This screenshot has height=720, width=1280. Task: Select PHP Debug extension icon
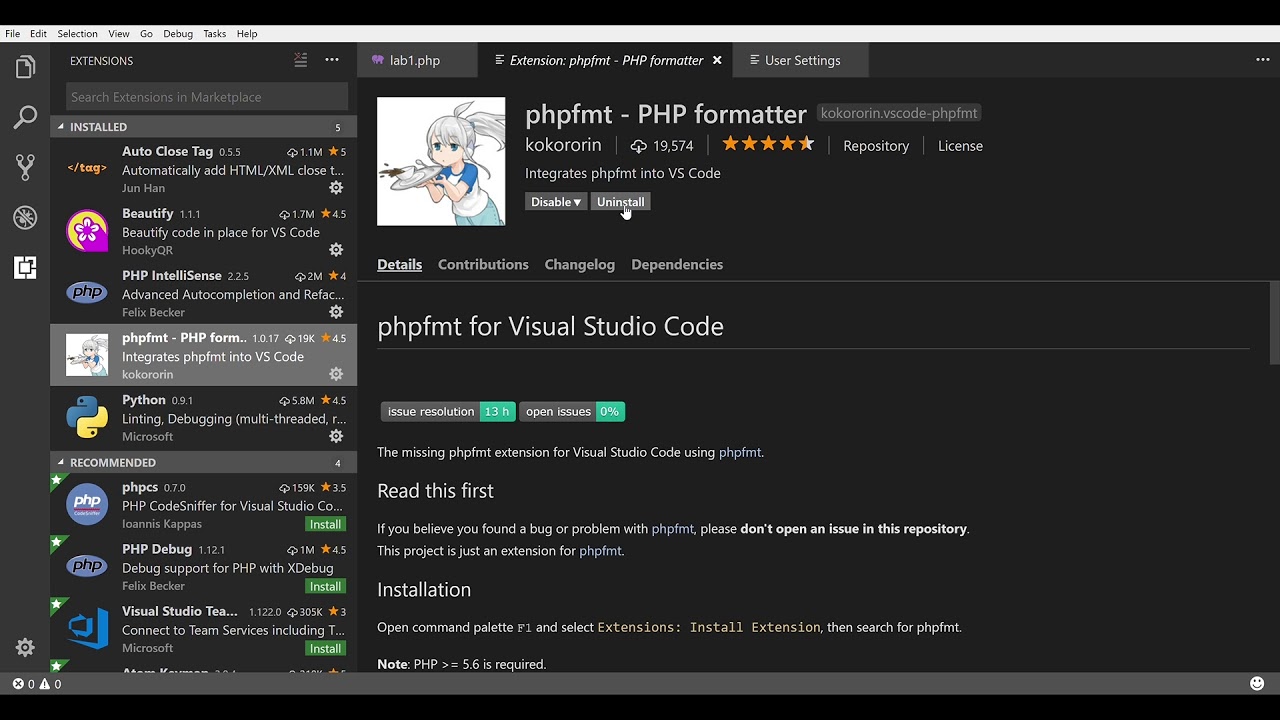pyautogui.click(x=87, y=566)
